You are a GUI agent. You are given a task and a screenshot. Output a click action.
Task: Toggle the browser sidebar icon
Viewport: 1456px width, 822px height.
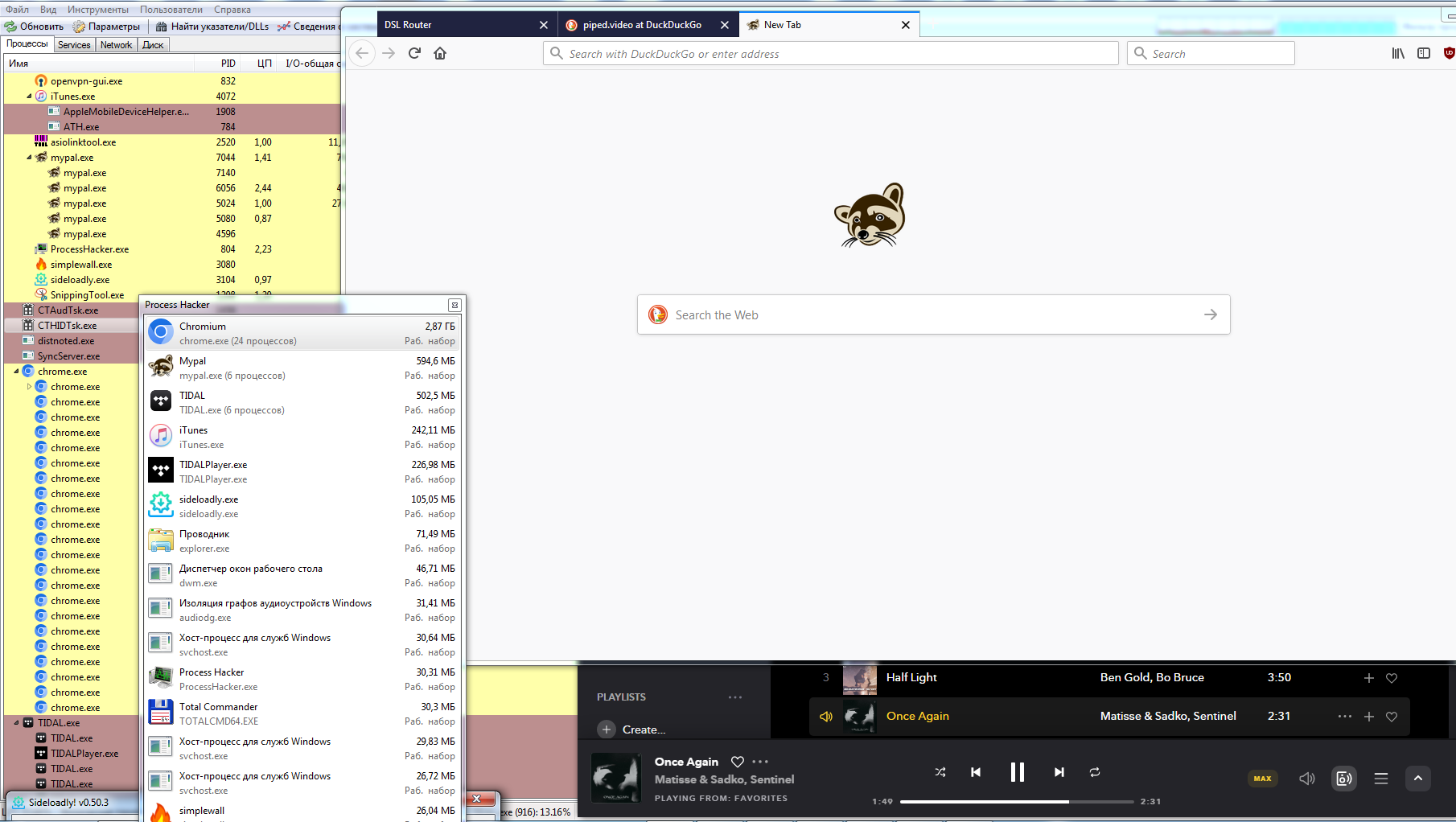click(x=1424, y=53)
